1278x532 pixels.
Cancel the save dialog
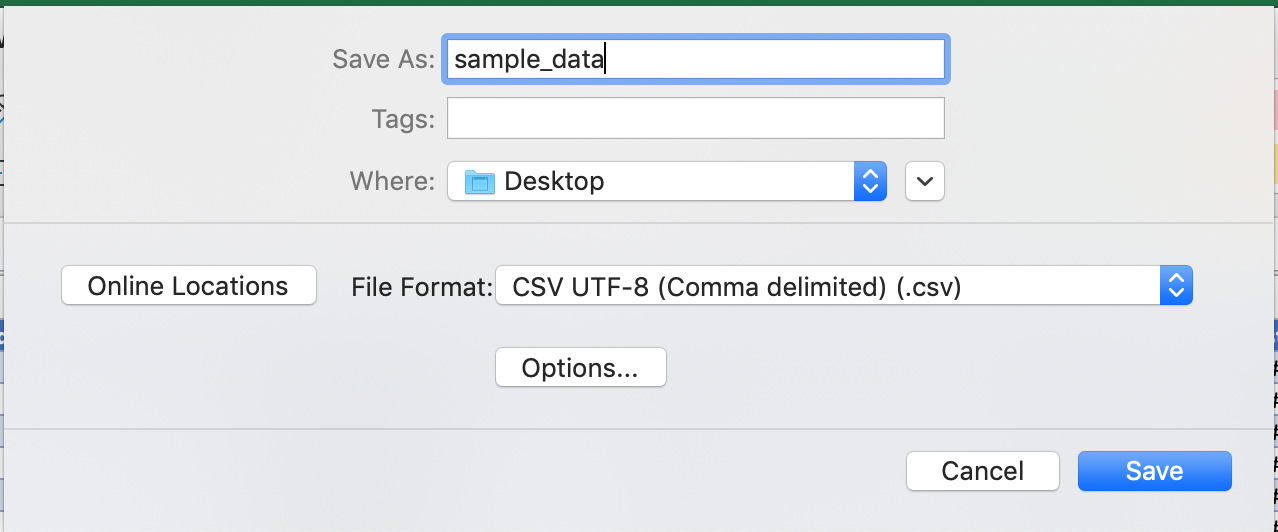click(x=983, y=471)
